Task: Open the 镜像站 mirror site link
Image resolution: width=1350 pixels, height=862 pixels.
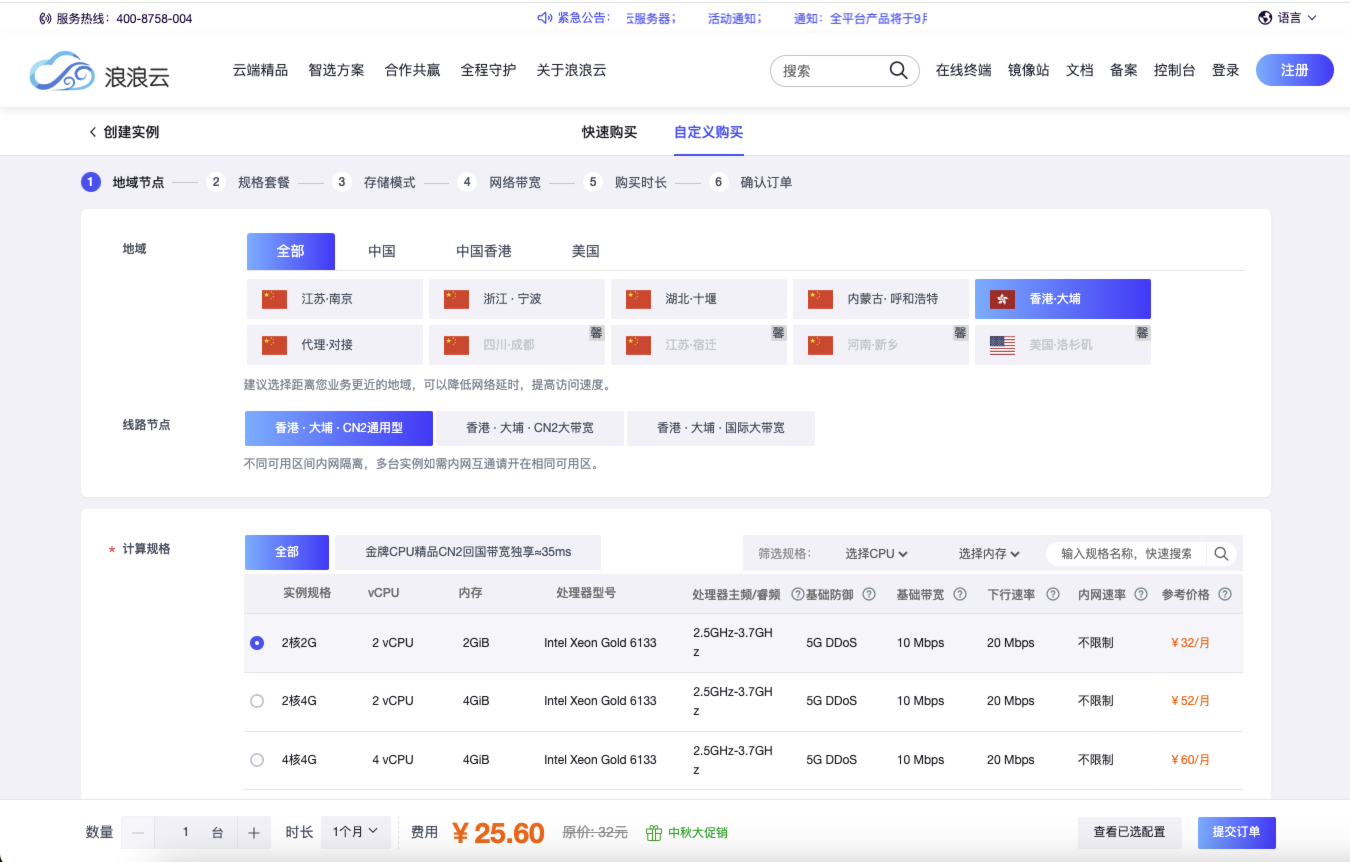Action: (x=1029, y=70)
